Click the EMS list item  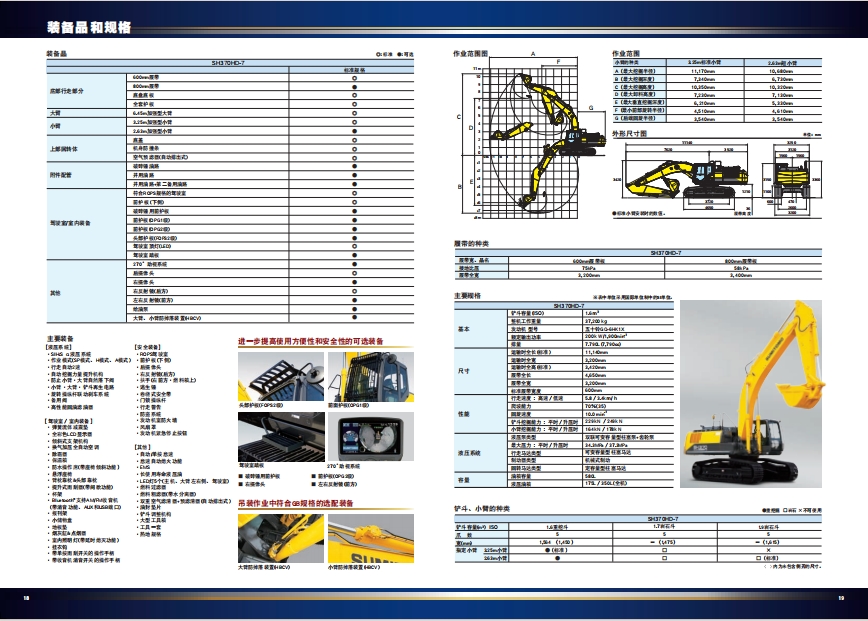coord(144,467)
